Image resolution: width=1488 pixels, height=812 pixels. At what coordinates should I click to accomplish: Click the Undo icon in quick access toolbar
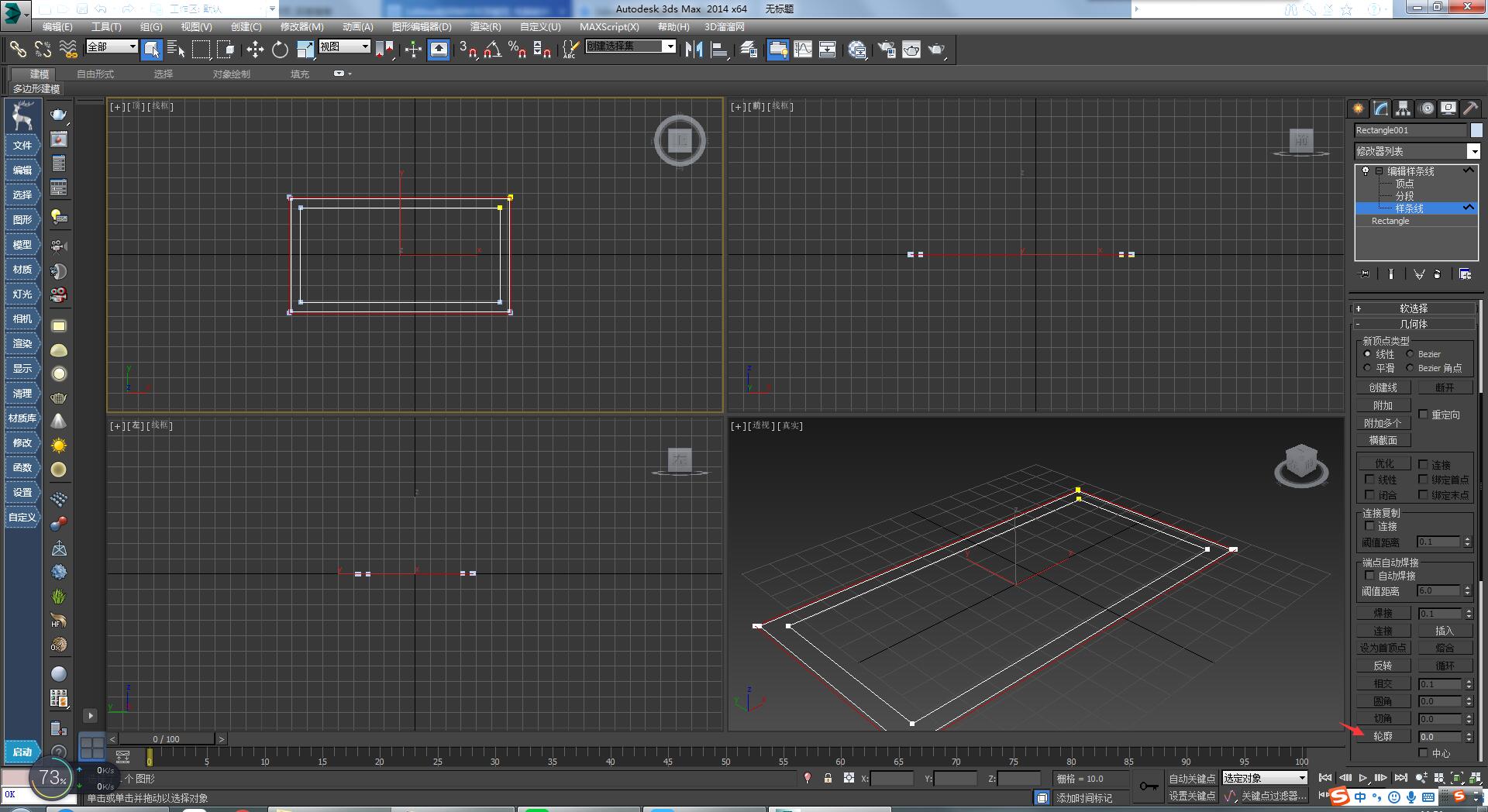coord(101,9)
